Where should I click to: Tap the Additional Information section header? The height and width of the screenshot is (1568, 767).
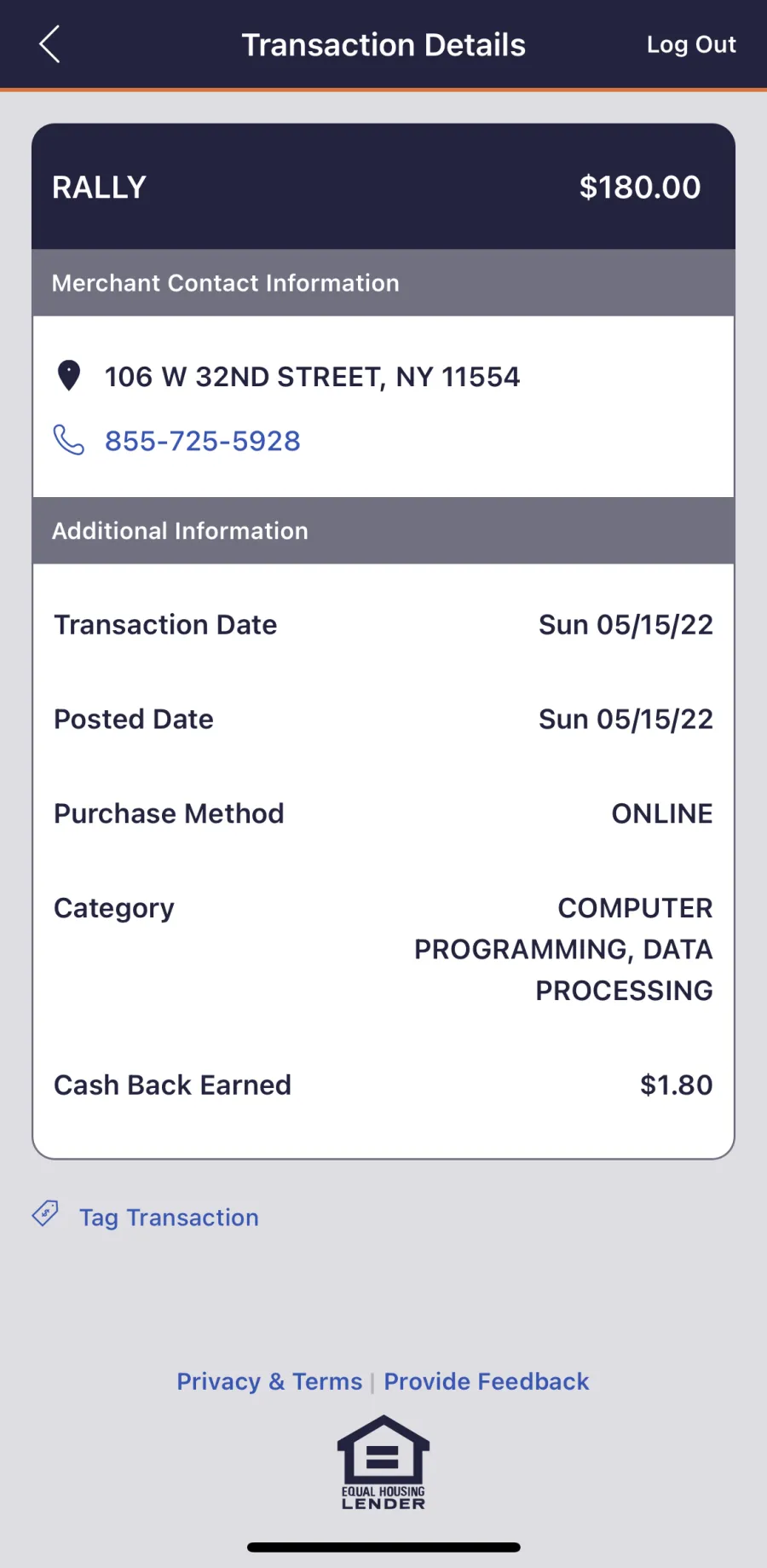tap(181, 531)
